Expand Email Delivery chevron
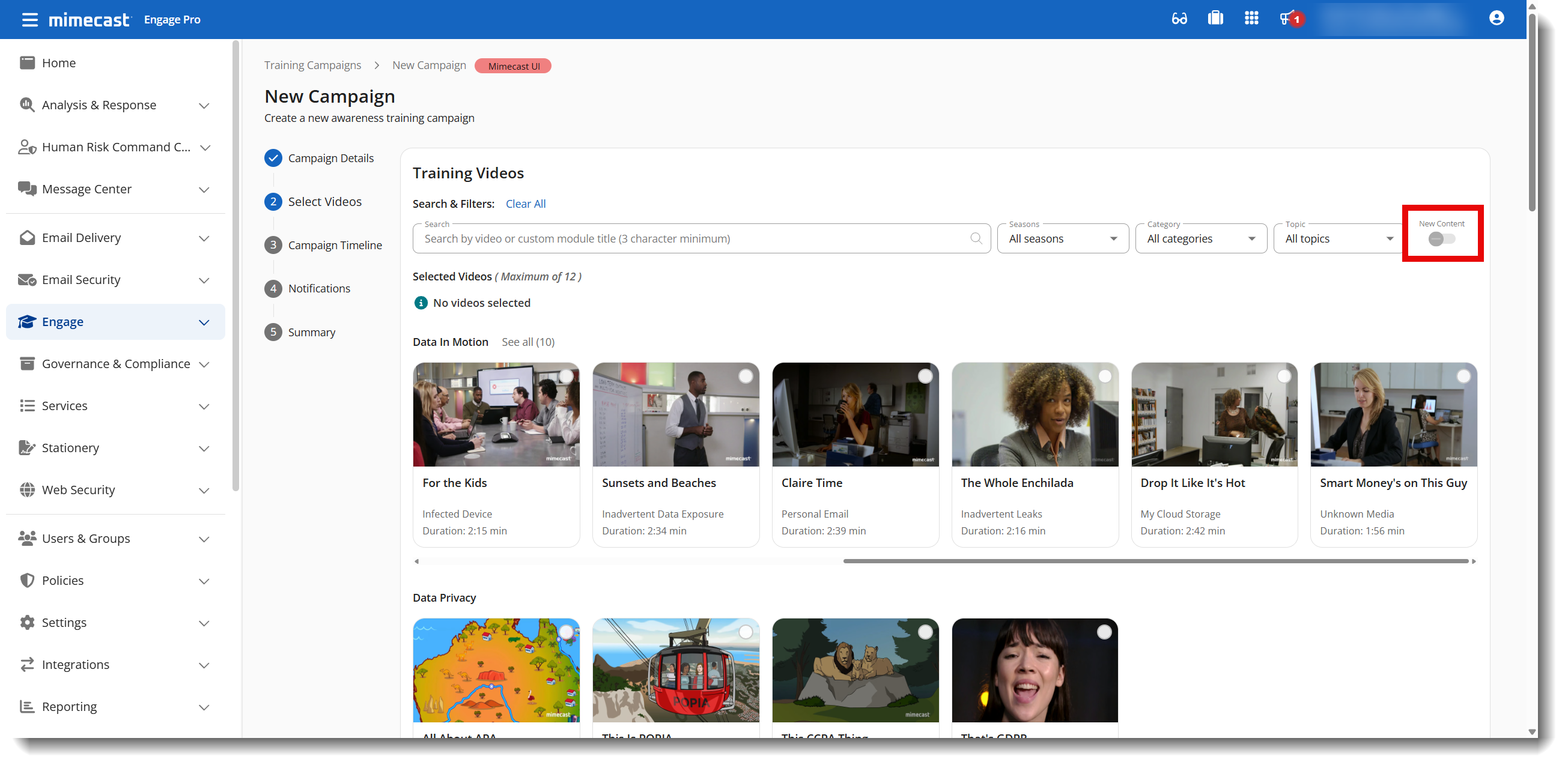Viewport: 1568px width, 768px height. (204, 238)
